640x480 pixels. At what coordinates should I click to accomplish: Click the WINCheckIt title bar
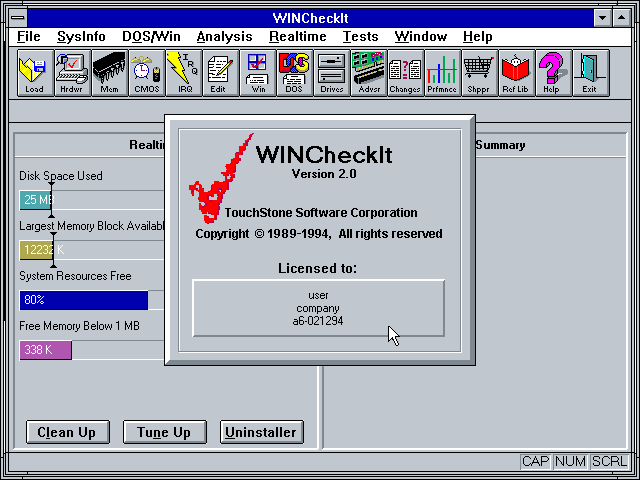click(x=310, y=18)
